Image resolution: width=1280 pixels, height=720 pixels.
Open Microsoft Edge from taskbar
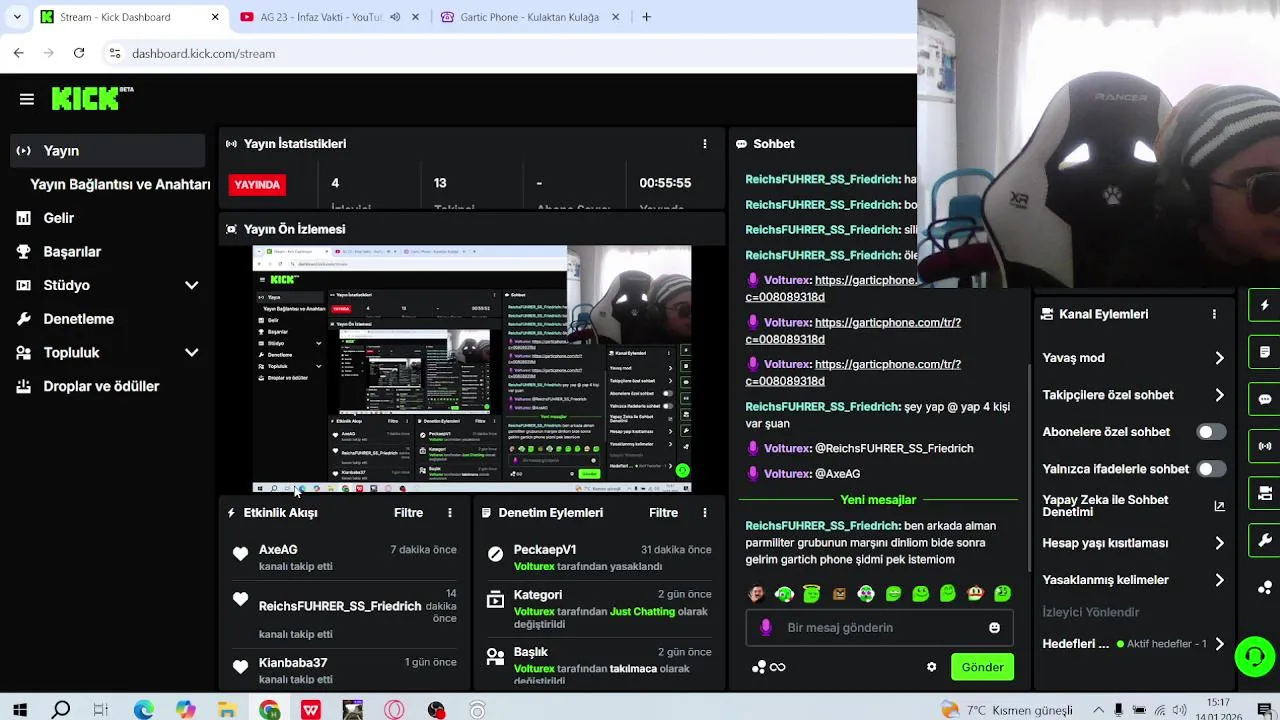[x=144, y=710]
